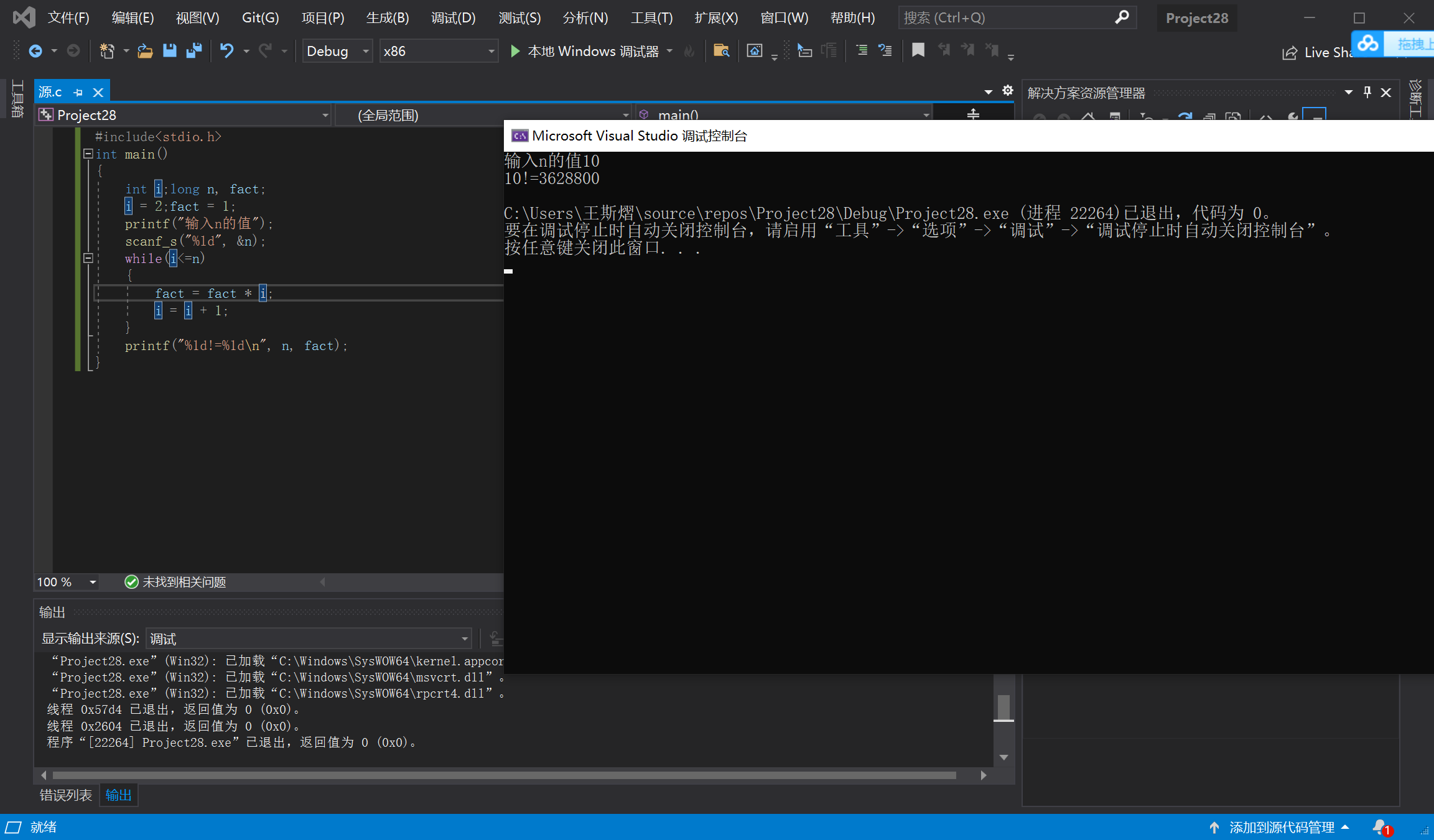Click the 源.c editor tab

[54, 91]
